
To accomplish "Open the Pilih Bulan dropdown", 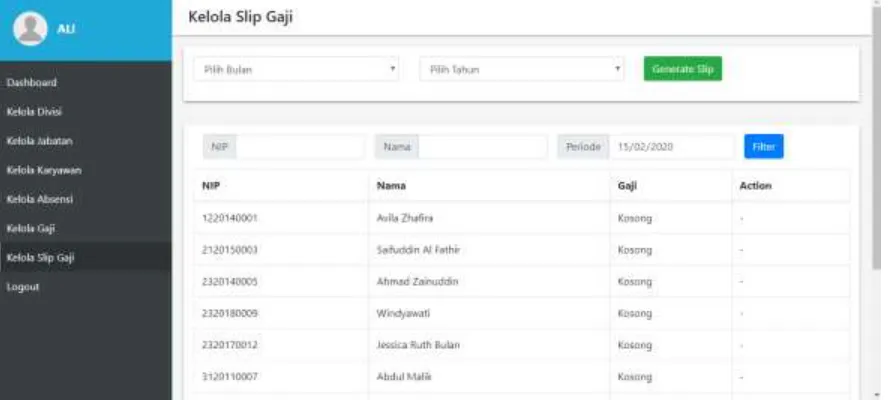I will (296, 69).
